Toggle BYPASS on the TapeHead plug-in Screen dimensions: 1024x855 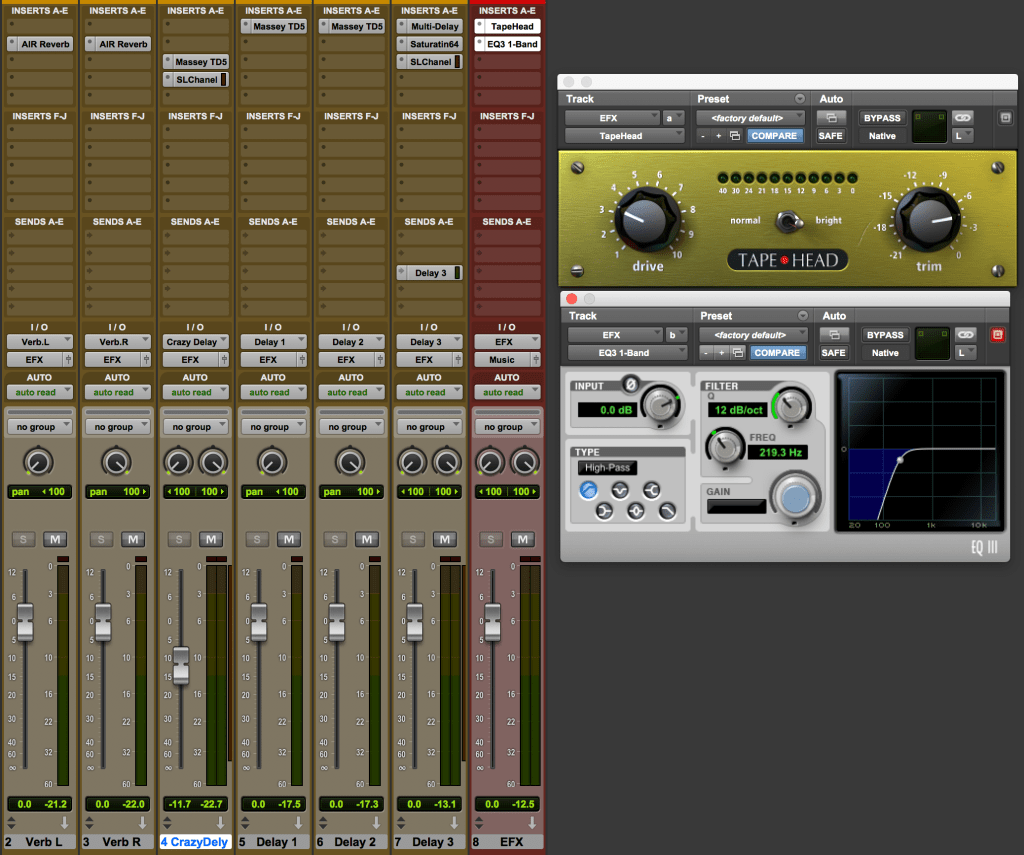tap(881, 117)
